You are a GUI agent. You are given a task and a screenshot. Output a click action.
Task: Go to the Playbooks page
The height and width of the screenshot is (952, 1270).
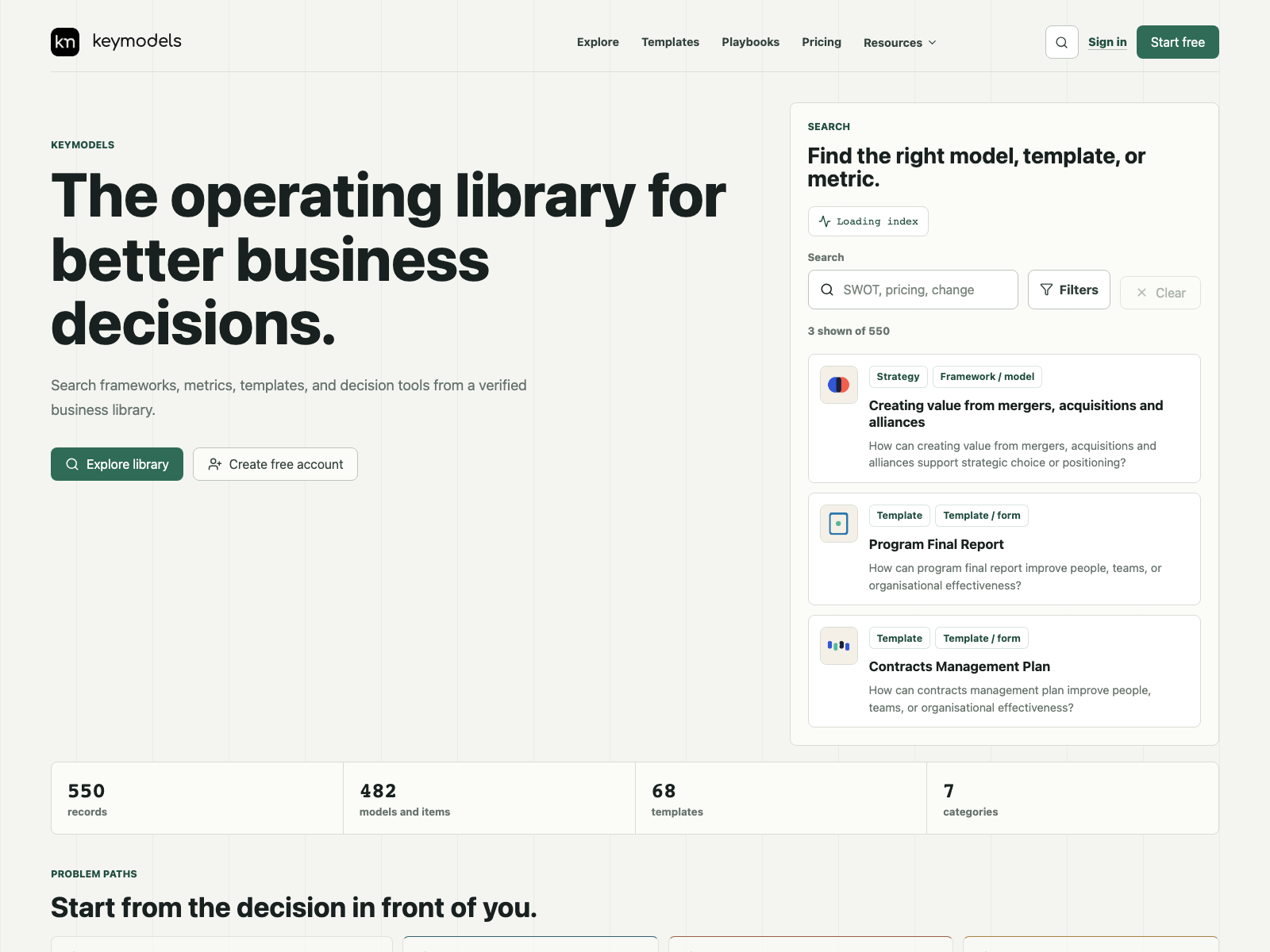pos(750,42)
